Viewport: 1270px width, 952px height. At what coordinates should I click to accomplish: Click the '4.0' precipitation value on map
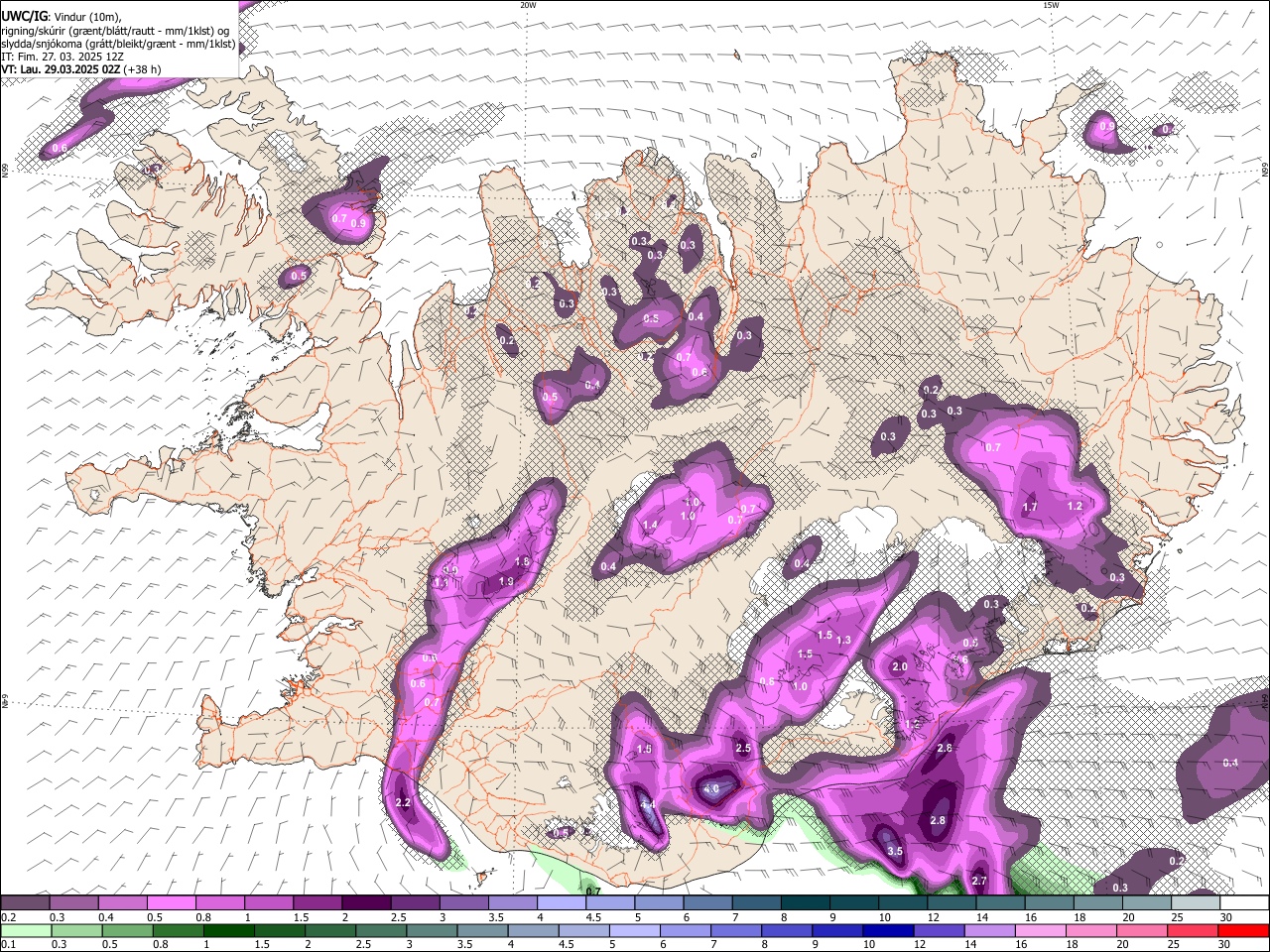point(711,789)
